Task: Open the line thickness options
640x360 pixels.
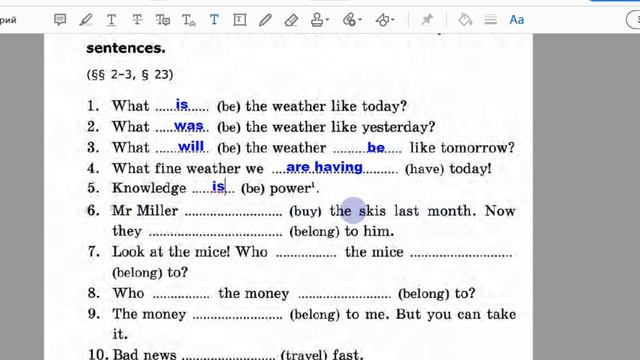Action: tap(491, 20)
